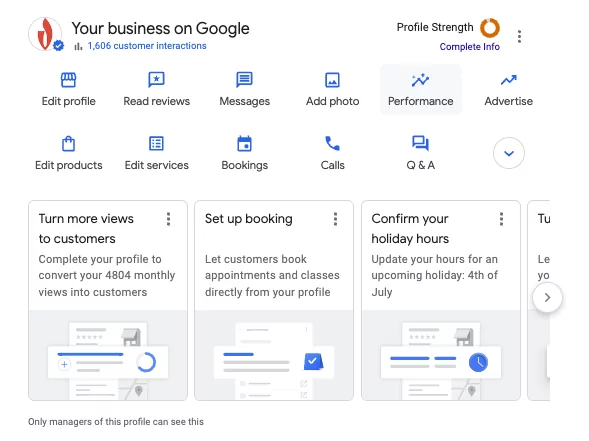
Task: Open the Set up booking card title
Action: point(249,219)
